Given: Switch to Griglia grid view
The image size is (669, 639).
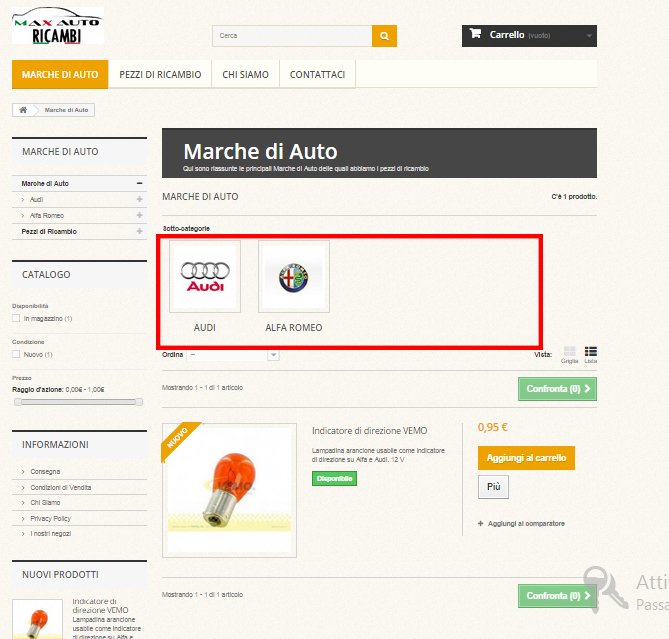Looking at the screenshot, I should click(x=570, y=354).
